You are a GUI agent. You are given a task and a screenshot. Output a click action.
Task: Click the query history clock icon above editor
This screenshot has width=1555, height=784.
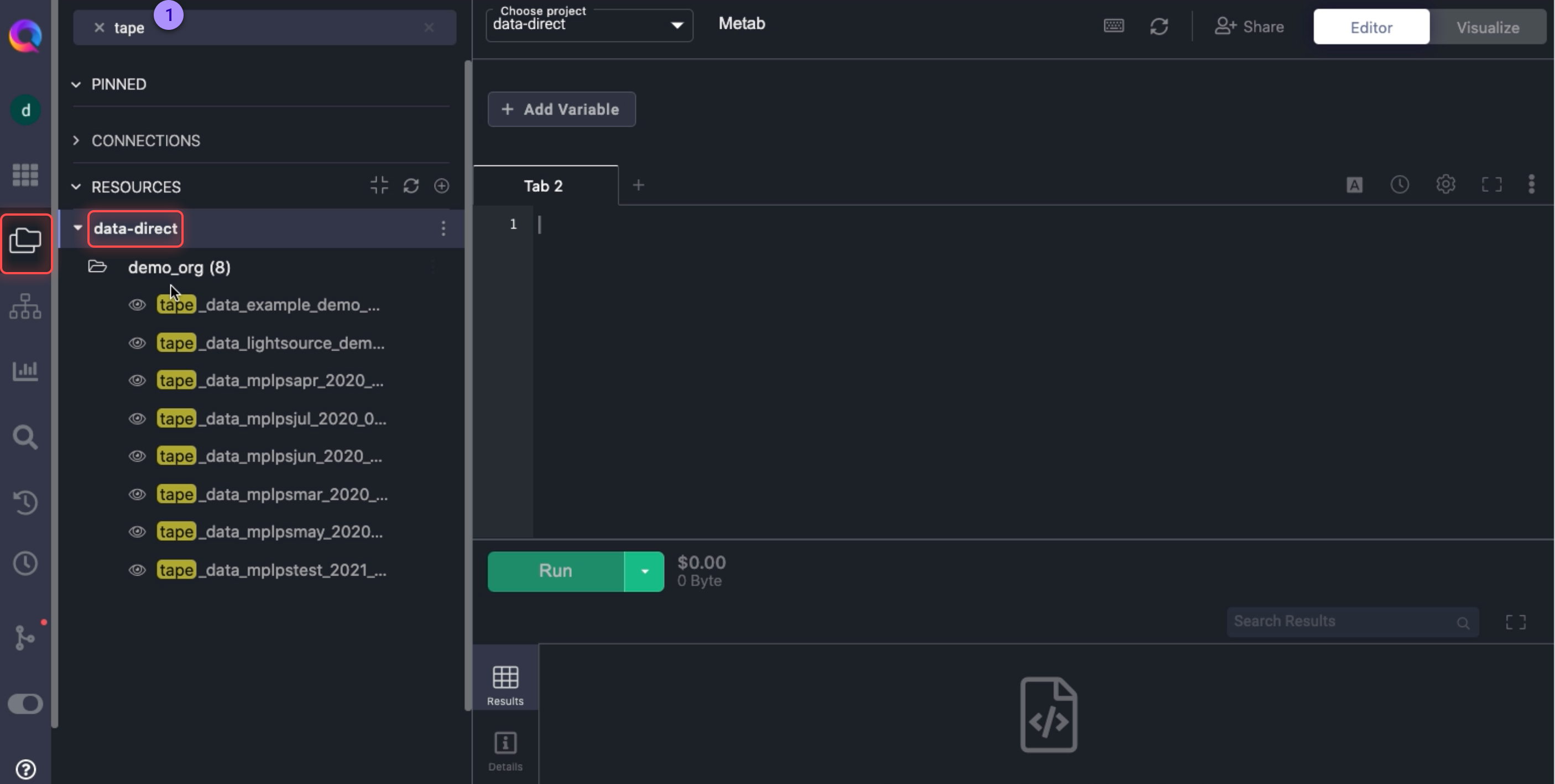(1399, 185)
